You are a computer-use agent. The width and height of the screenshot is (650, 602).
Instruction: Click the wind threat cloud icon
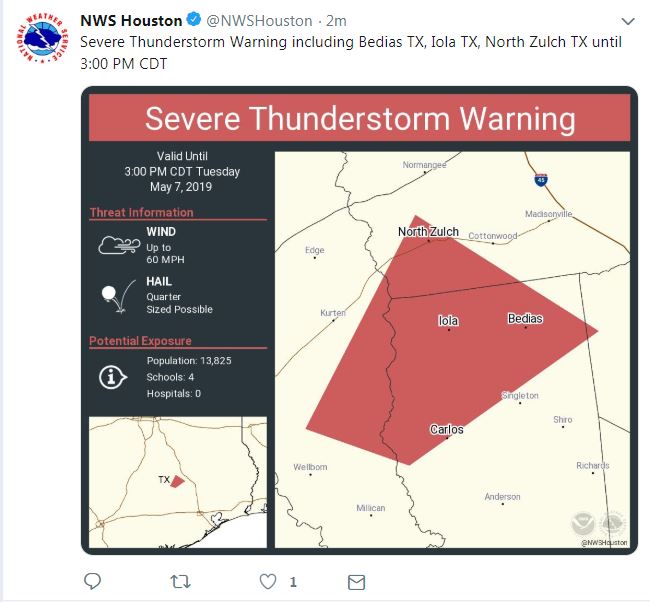[118, 246]
